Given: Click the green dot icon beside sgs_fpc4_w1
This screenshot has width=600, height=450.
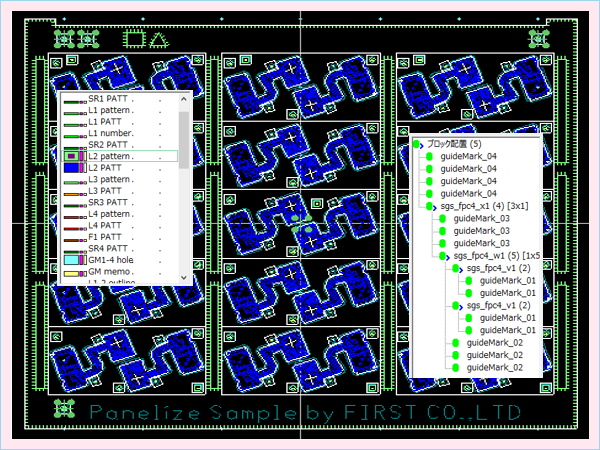Looking at the screenshot, I should [x=443, y=255].
